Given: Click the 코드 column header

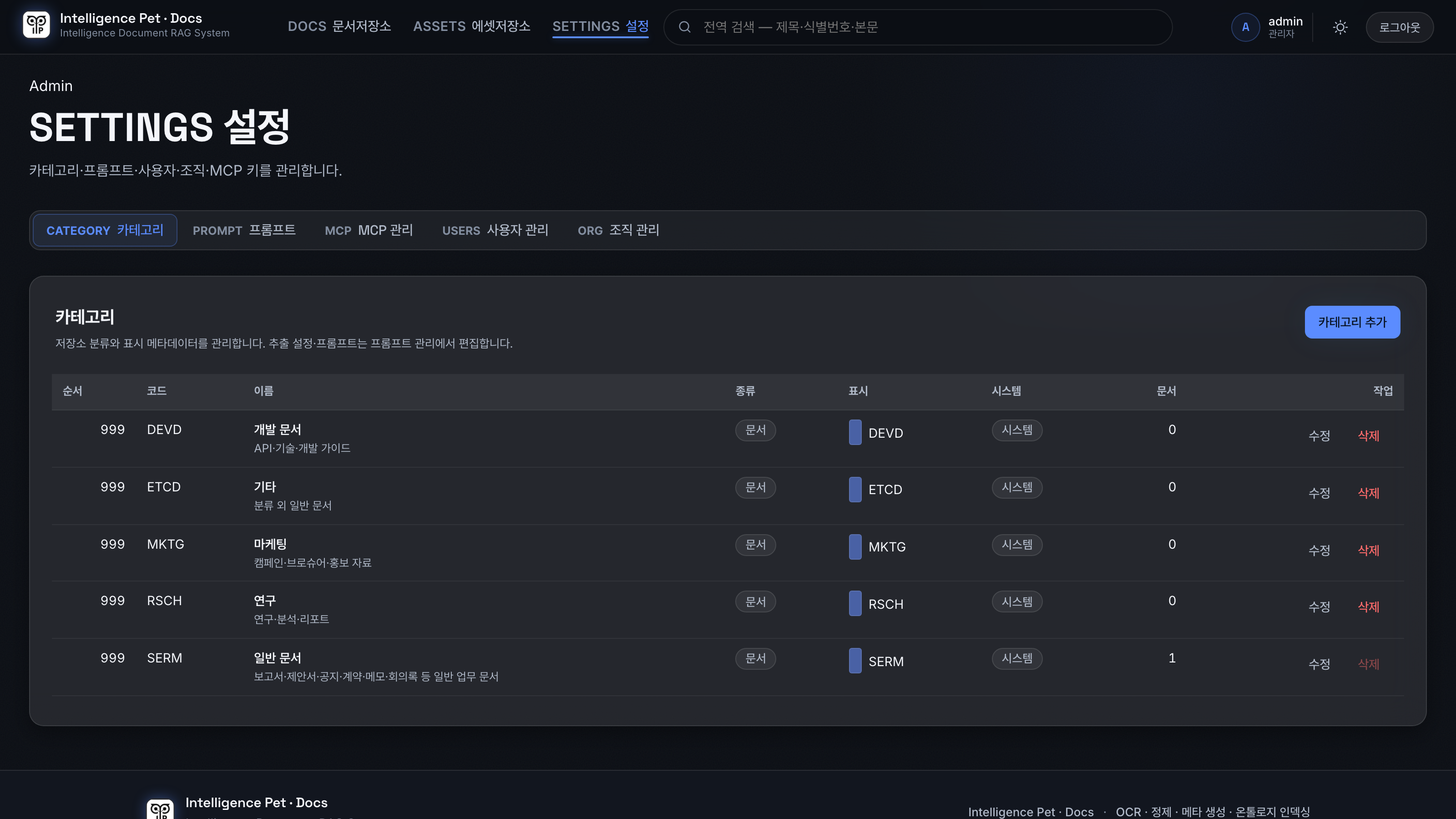Looking at the screenshot, I should point(157,391).
